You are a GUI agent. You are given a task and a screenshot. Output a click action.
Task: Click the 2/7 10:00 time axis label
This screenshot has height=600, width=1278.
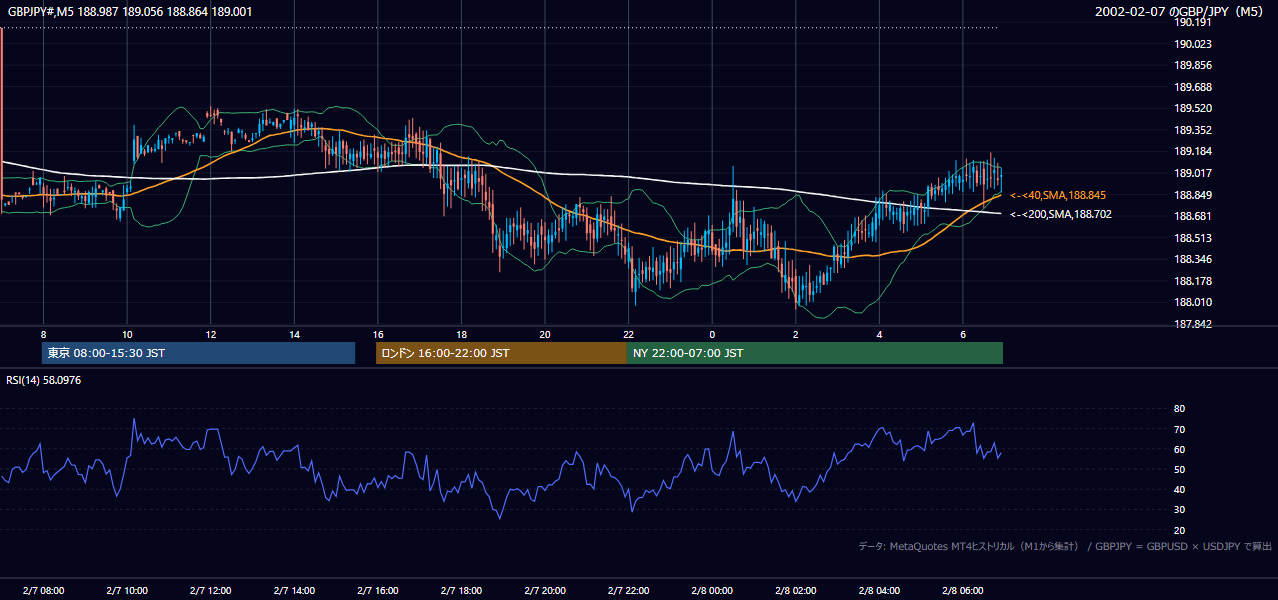[127, 591]
